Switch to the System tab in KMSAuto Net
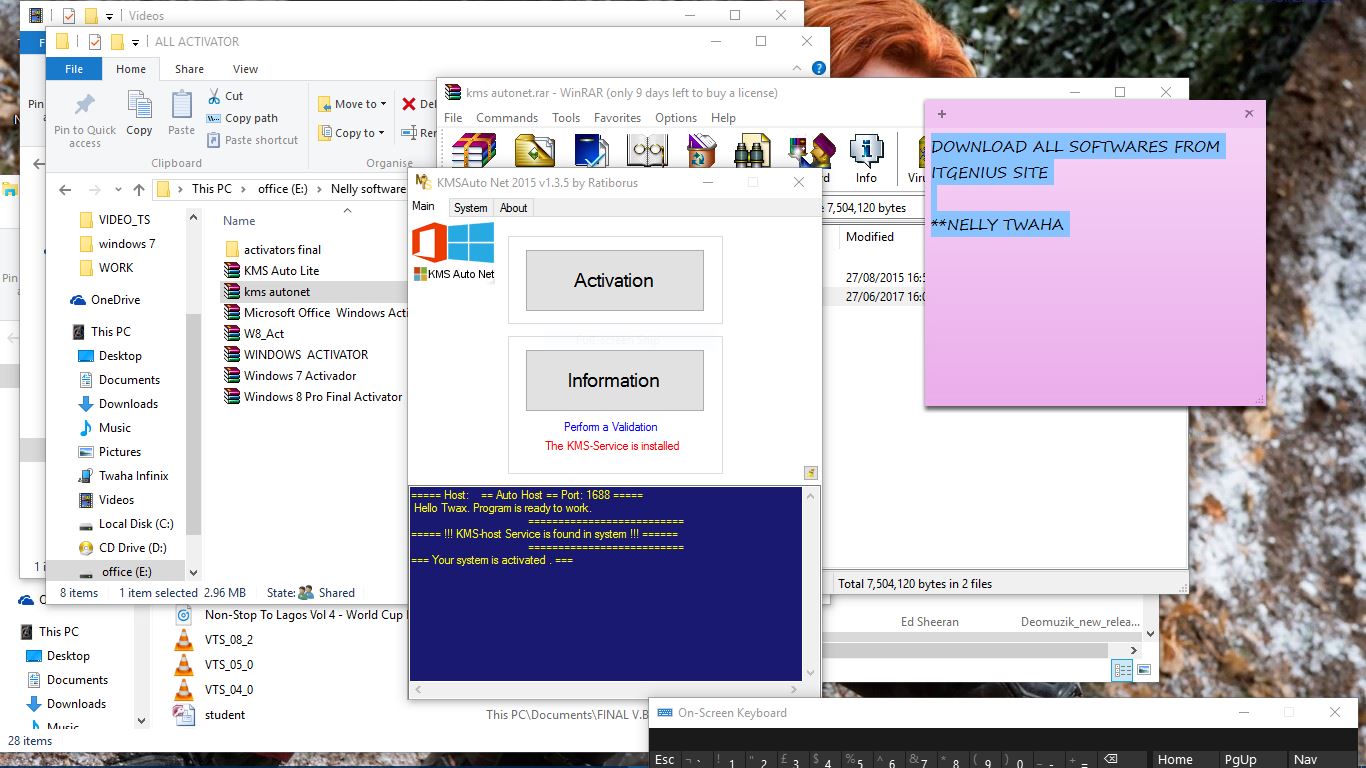Screen dimensions: 1366x768 [x=470, y=208]
